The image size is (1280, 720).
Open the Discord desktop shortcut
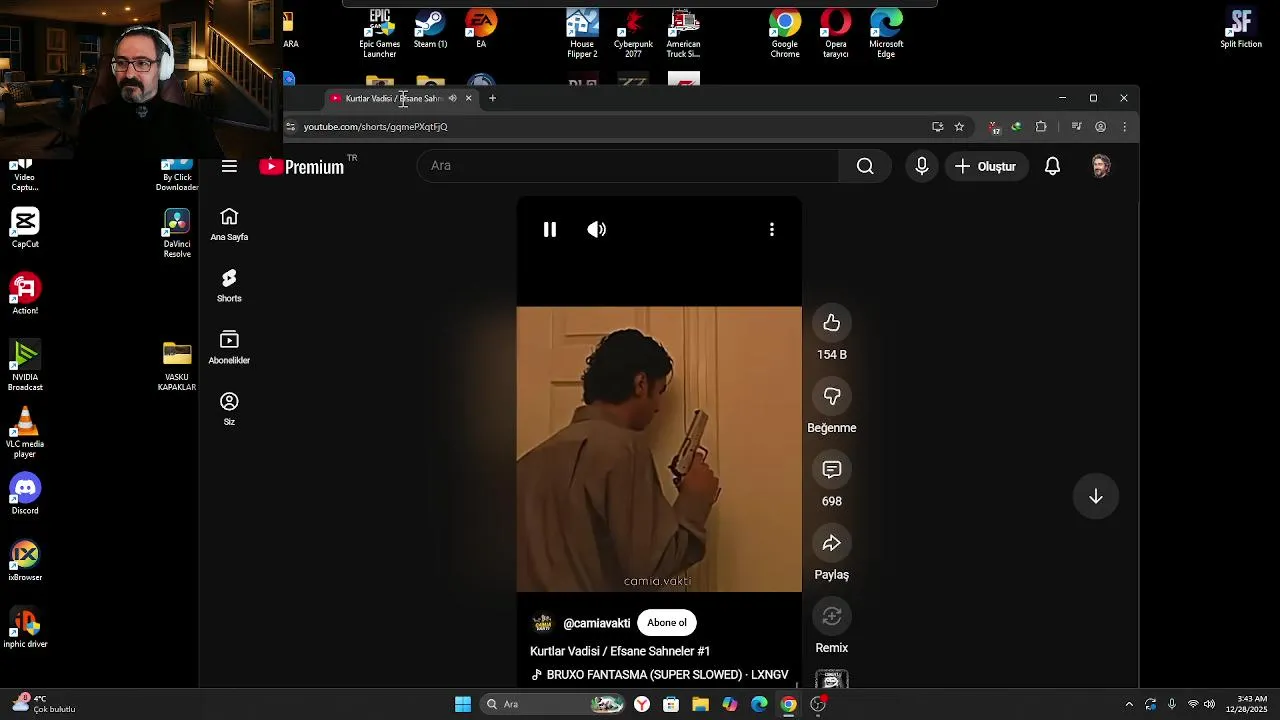[25, 494]
